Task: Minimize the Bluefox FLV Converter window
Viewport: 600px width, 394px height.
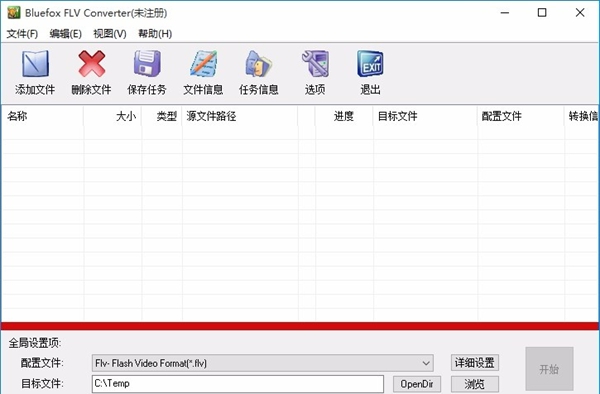Action: [x=505, y=13]
